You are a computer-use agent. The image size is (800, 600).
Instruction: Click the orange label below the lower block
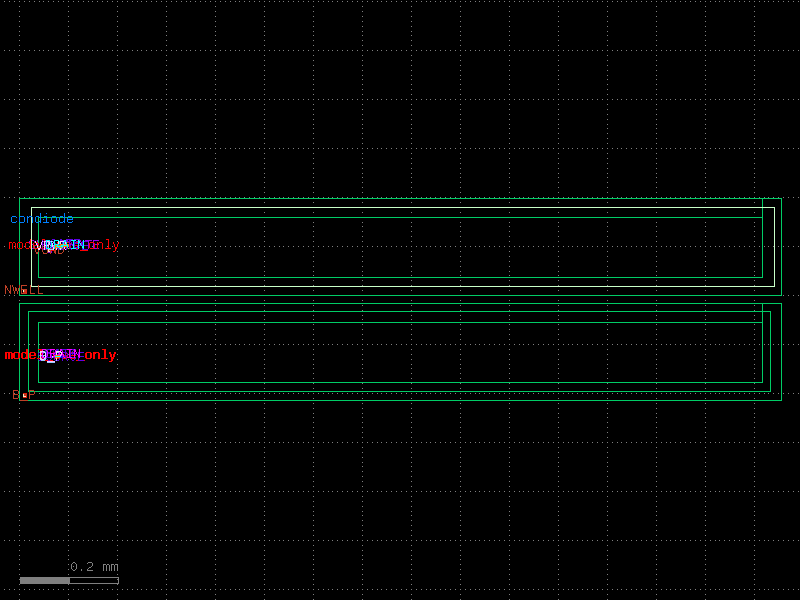click(x=24, y=395)
